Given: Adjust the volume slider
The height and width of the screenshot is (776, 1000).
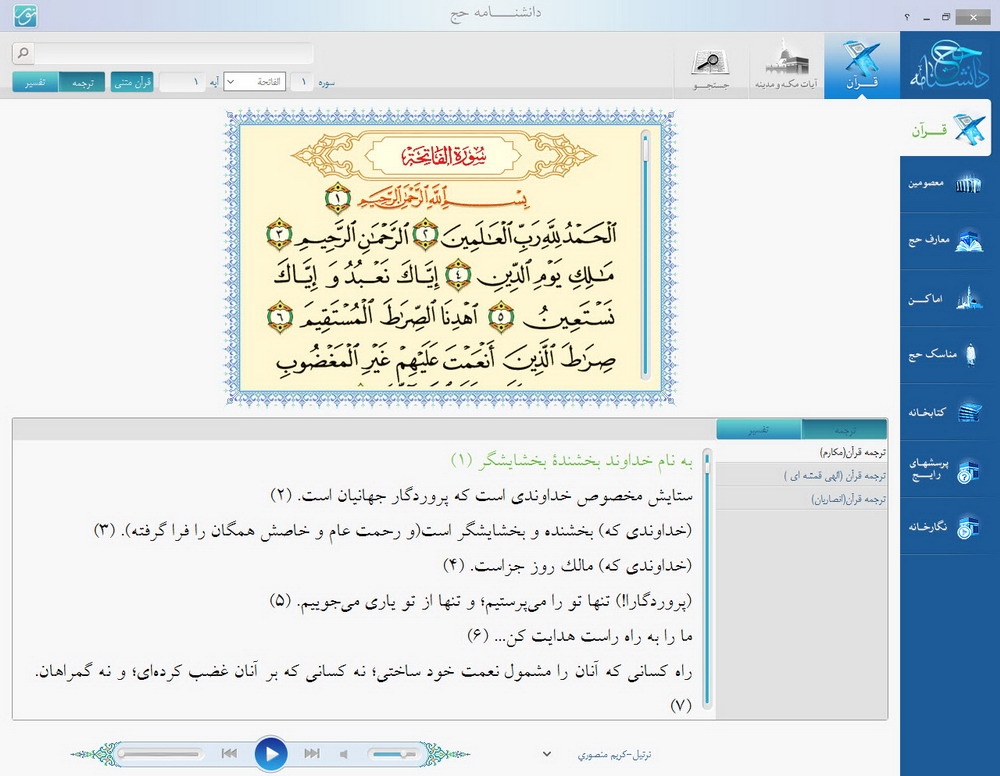Looking at the screenshot, I should click(x=393, y=754).
